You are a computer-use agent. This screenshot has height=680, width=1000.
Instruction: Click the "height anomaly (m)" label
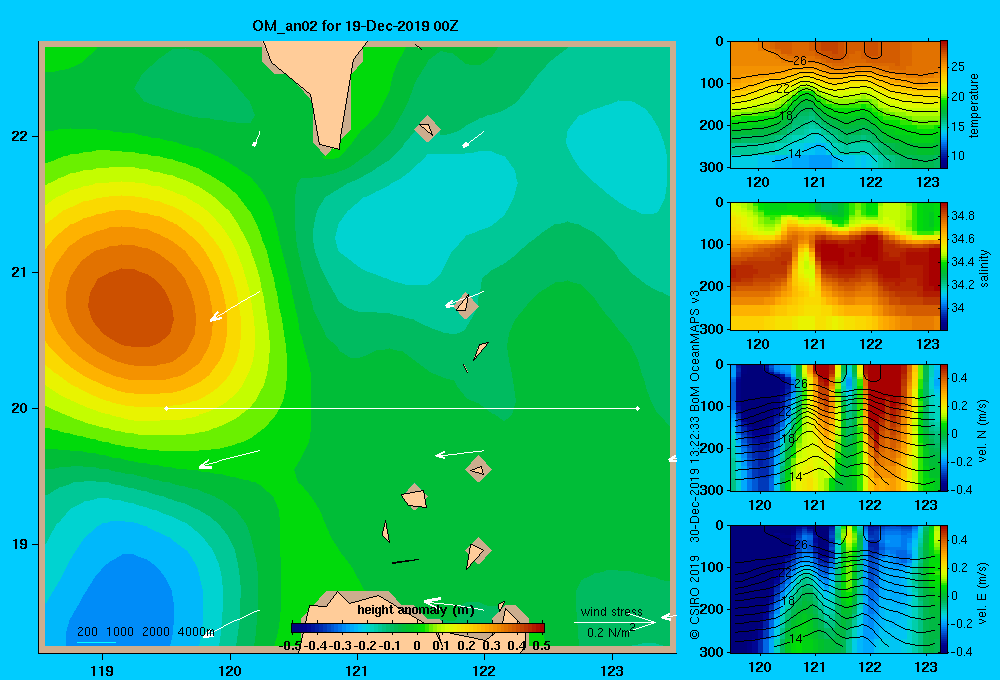[x=415, y=610]
